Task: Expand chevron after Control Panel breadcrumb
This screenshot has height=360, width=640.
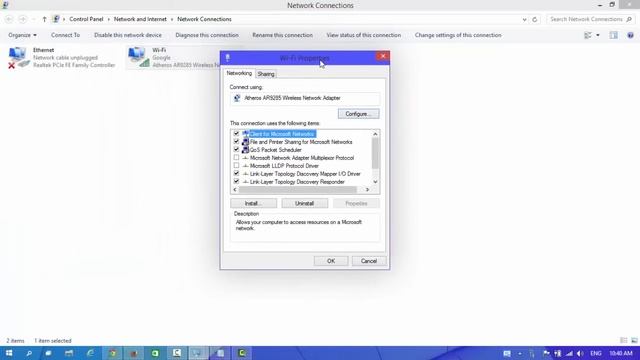Action: 109,19
